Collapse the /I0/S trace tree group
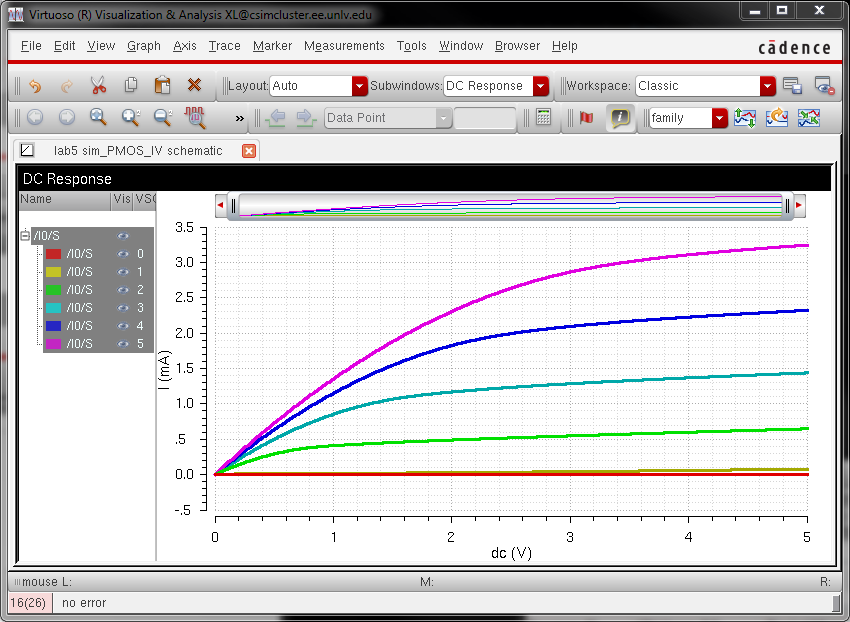 25,236
